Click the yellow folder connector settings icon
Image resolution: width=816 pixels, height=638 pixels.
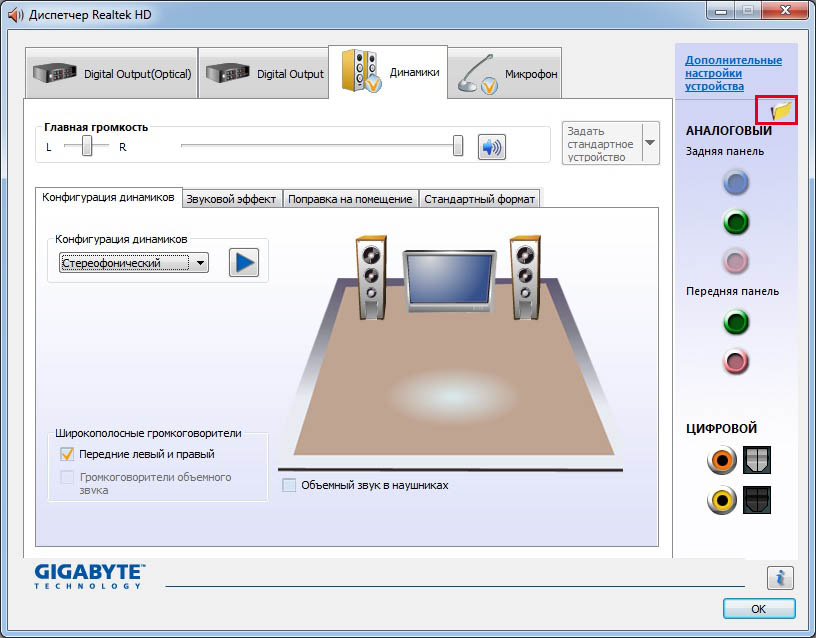click(779, 110)
